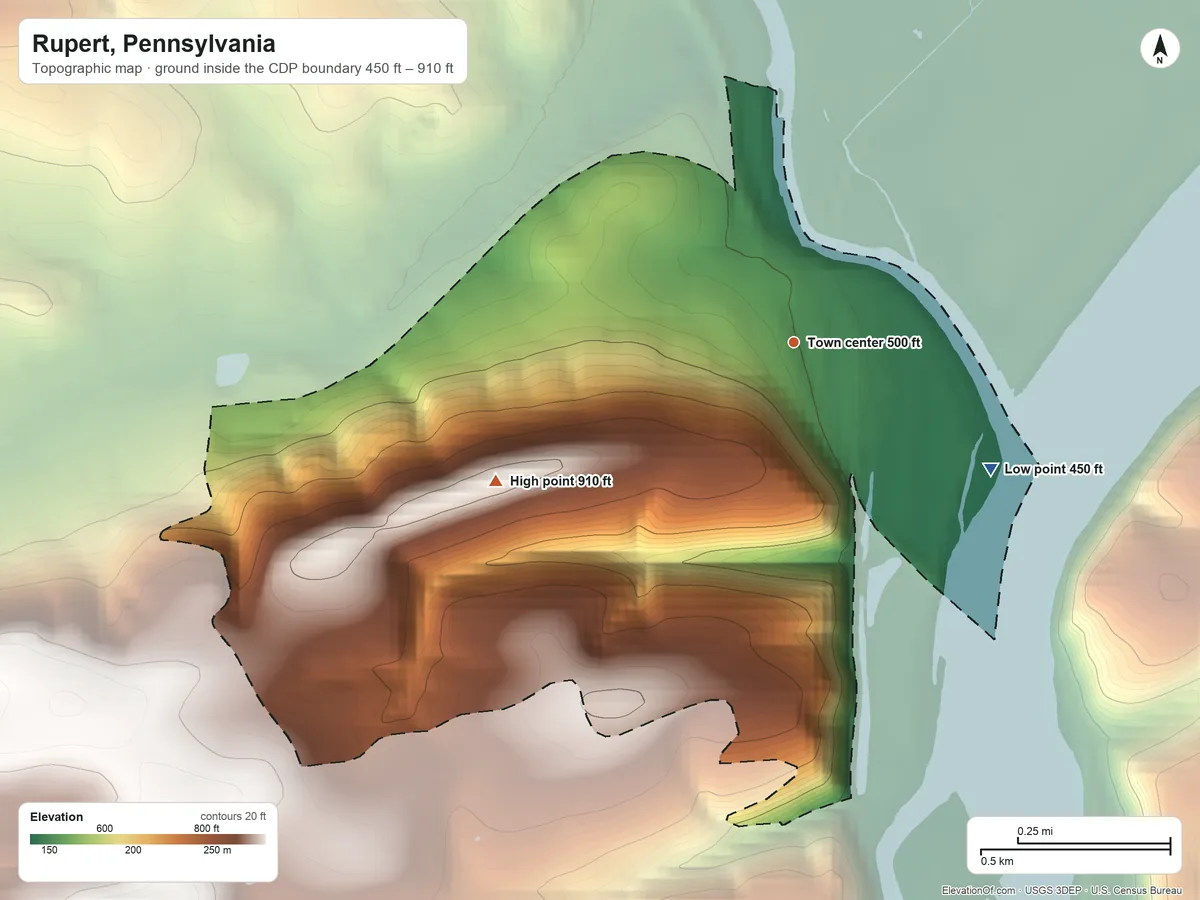Viewport: 1200px width, 900px height.
Task: Click the north arrow compass icon
Action: pos(1159,49)
